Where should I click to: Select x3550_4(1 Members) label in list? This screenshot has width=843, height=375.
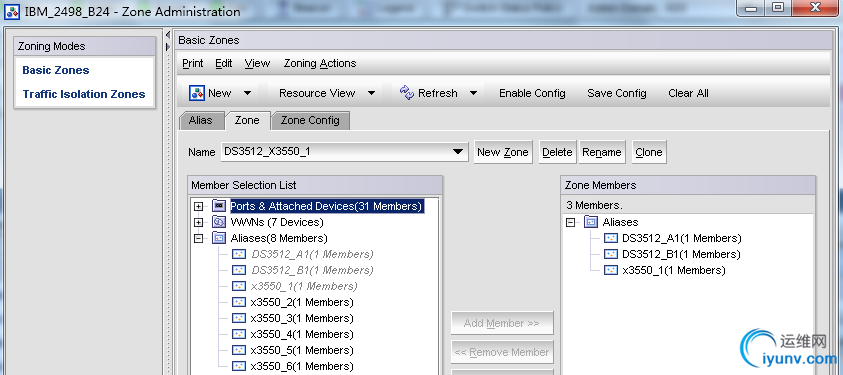point(302,334)
